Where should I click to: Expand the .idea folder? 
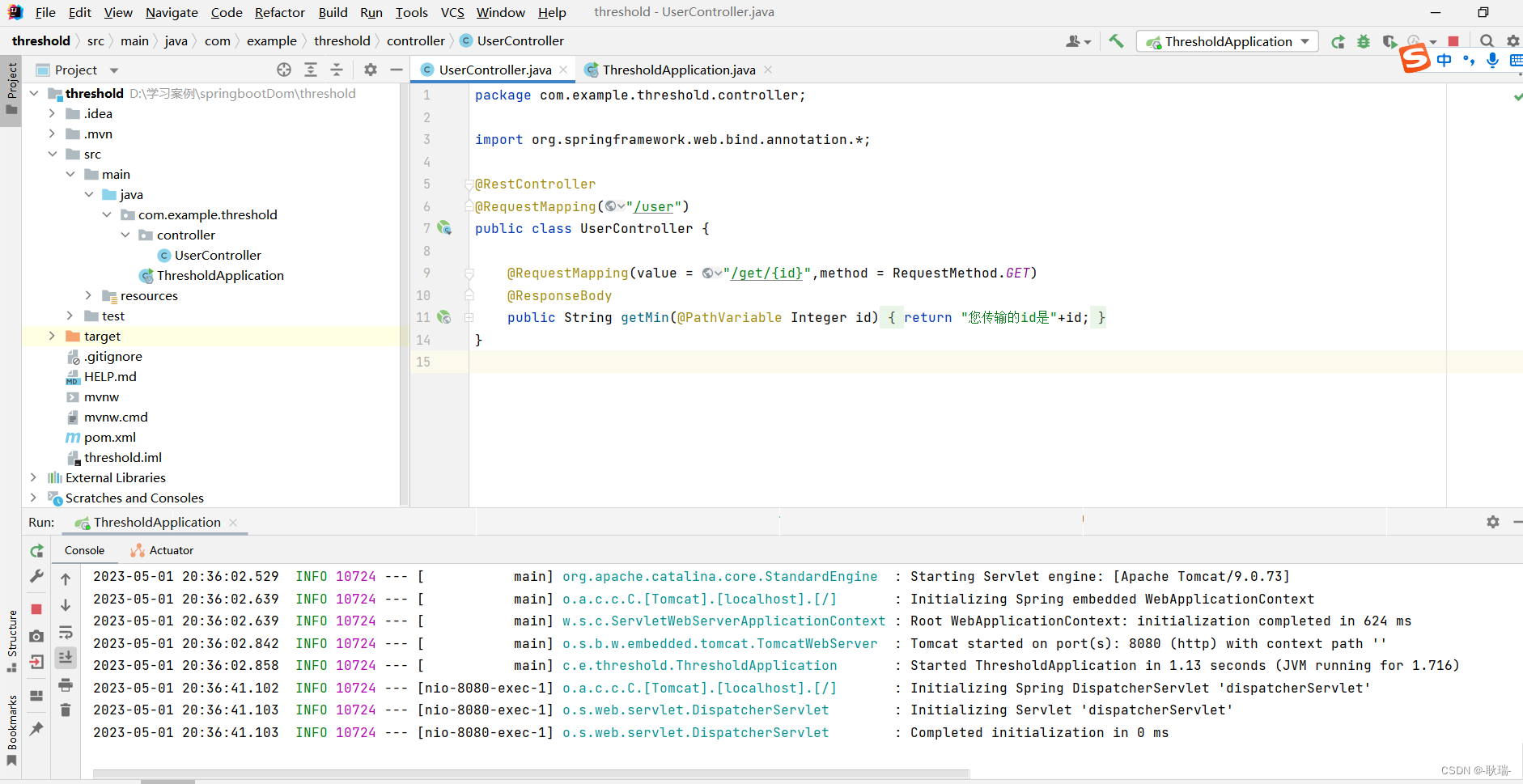click(52, 113)
